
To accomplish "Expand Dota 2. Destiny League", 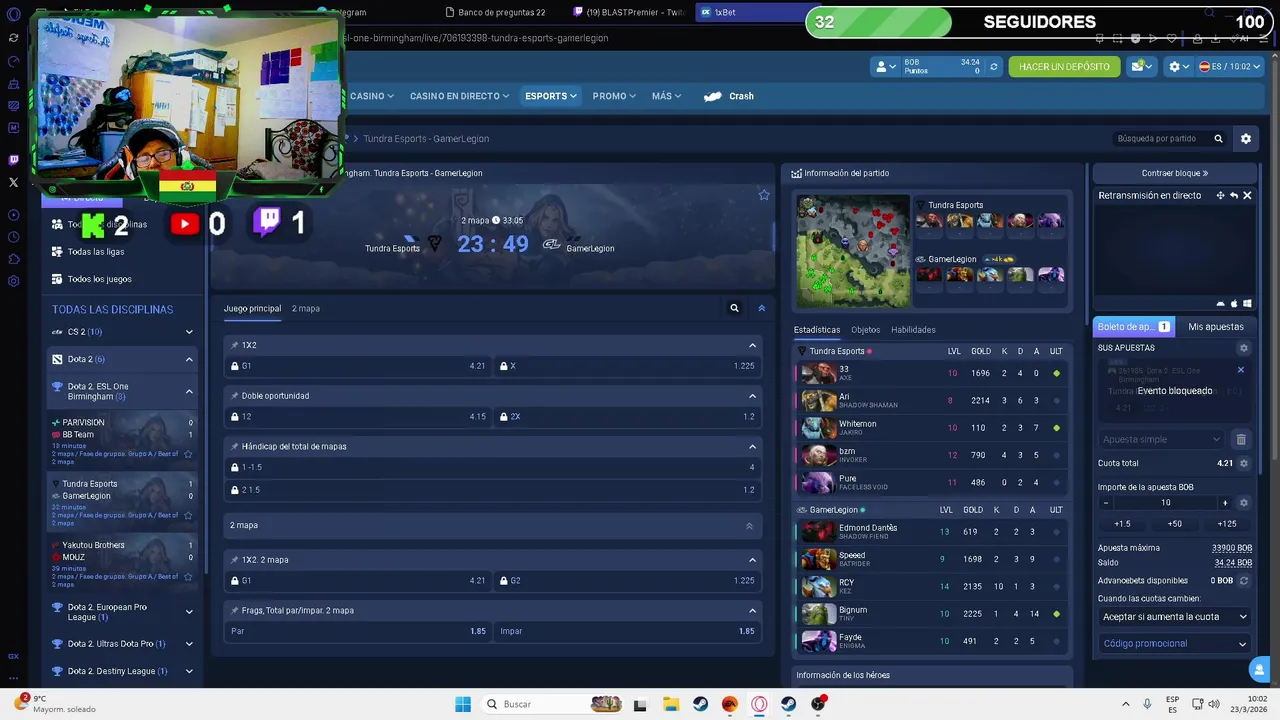I will (x=189, y=671).
